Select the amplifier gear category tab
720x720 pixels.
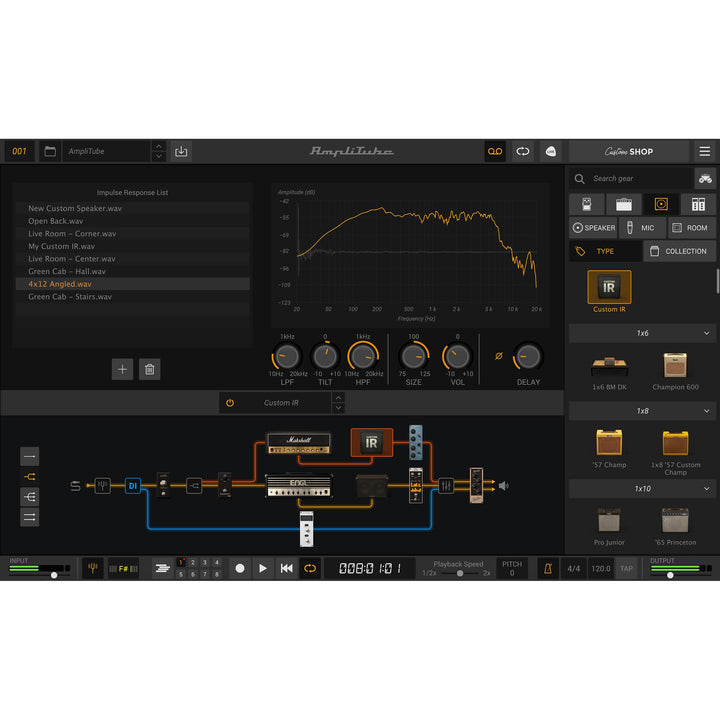click(624, 204)
